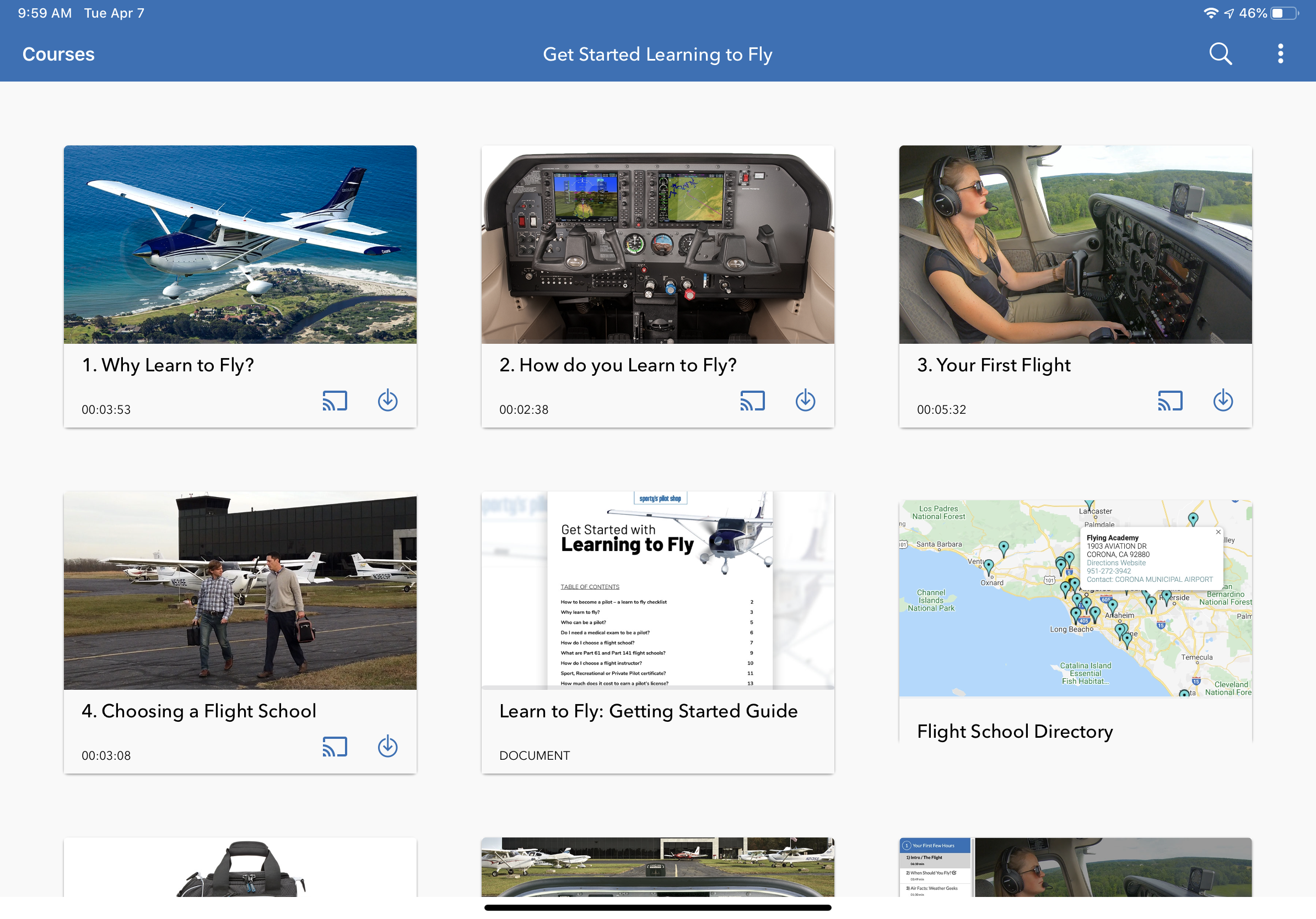The image size is (1316, 919).
Task: Open the flight bag thumbnail at bottom
Action: 240,867
